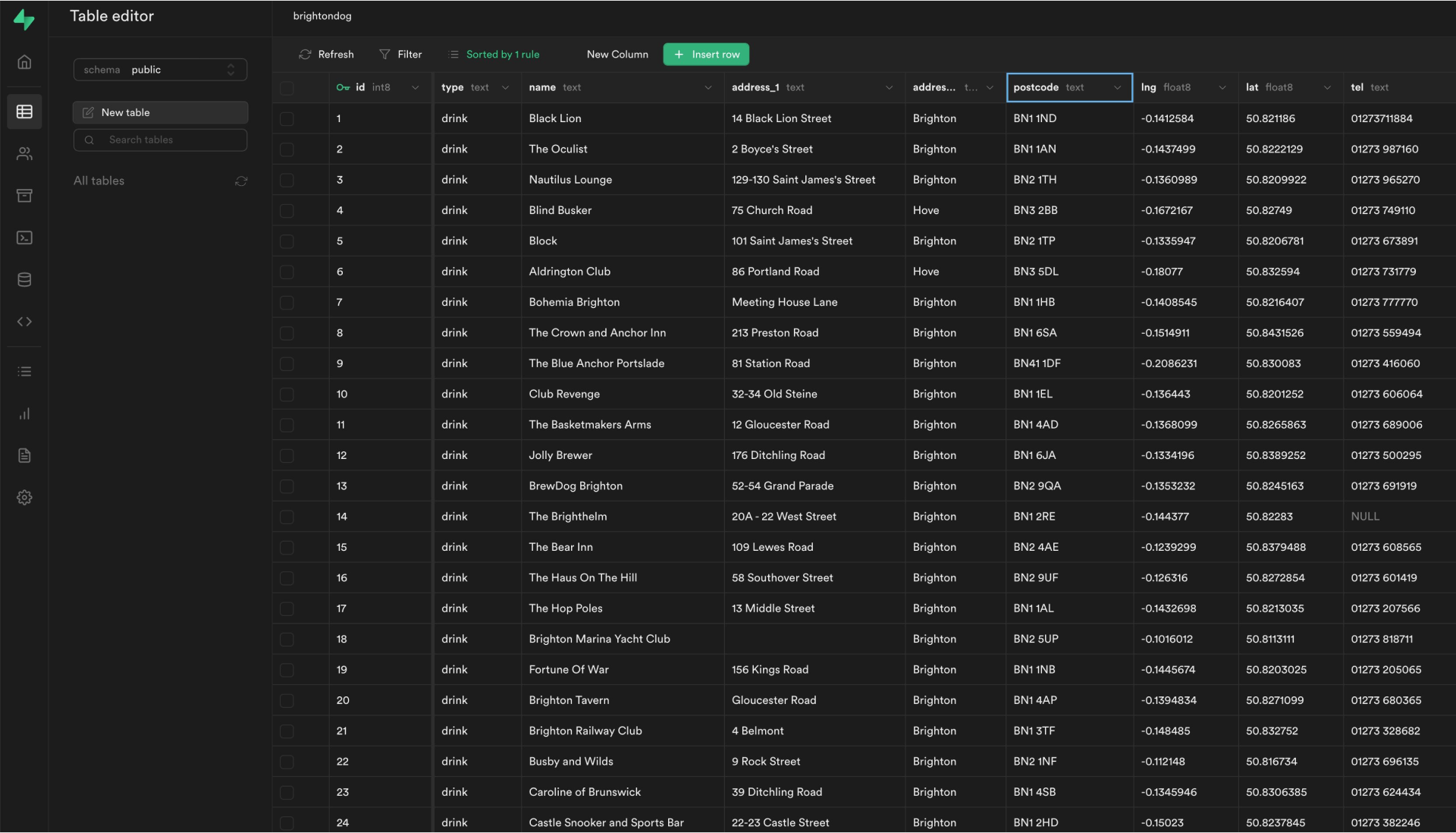Click the empty address cell for Brighton Marina Yacht Club
1456x833 pixels.
814,639
